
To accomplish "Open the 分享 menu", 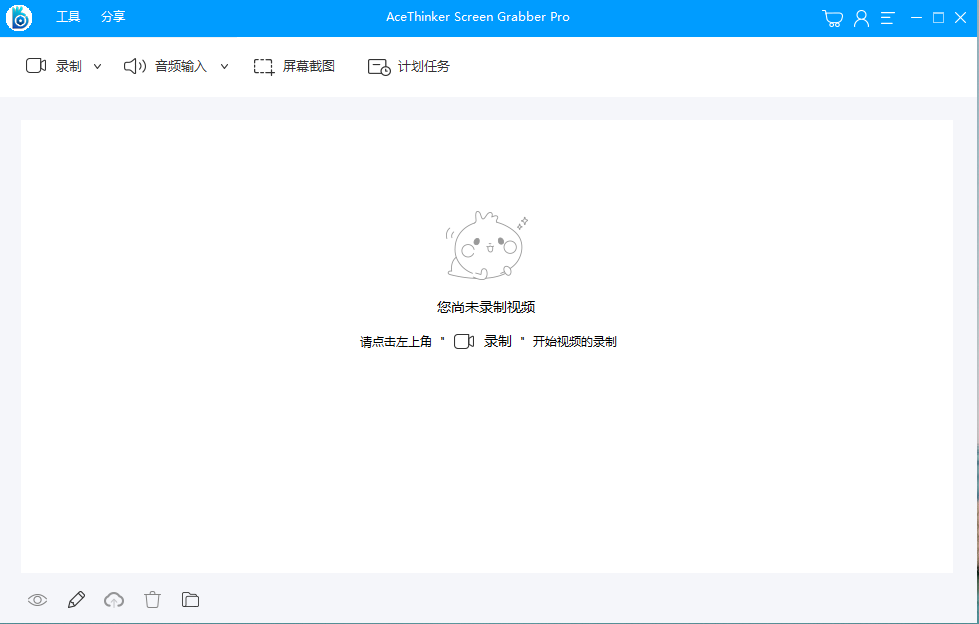I will point(113,18).
